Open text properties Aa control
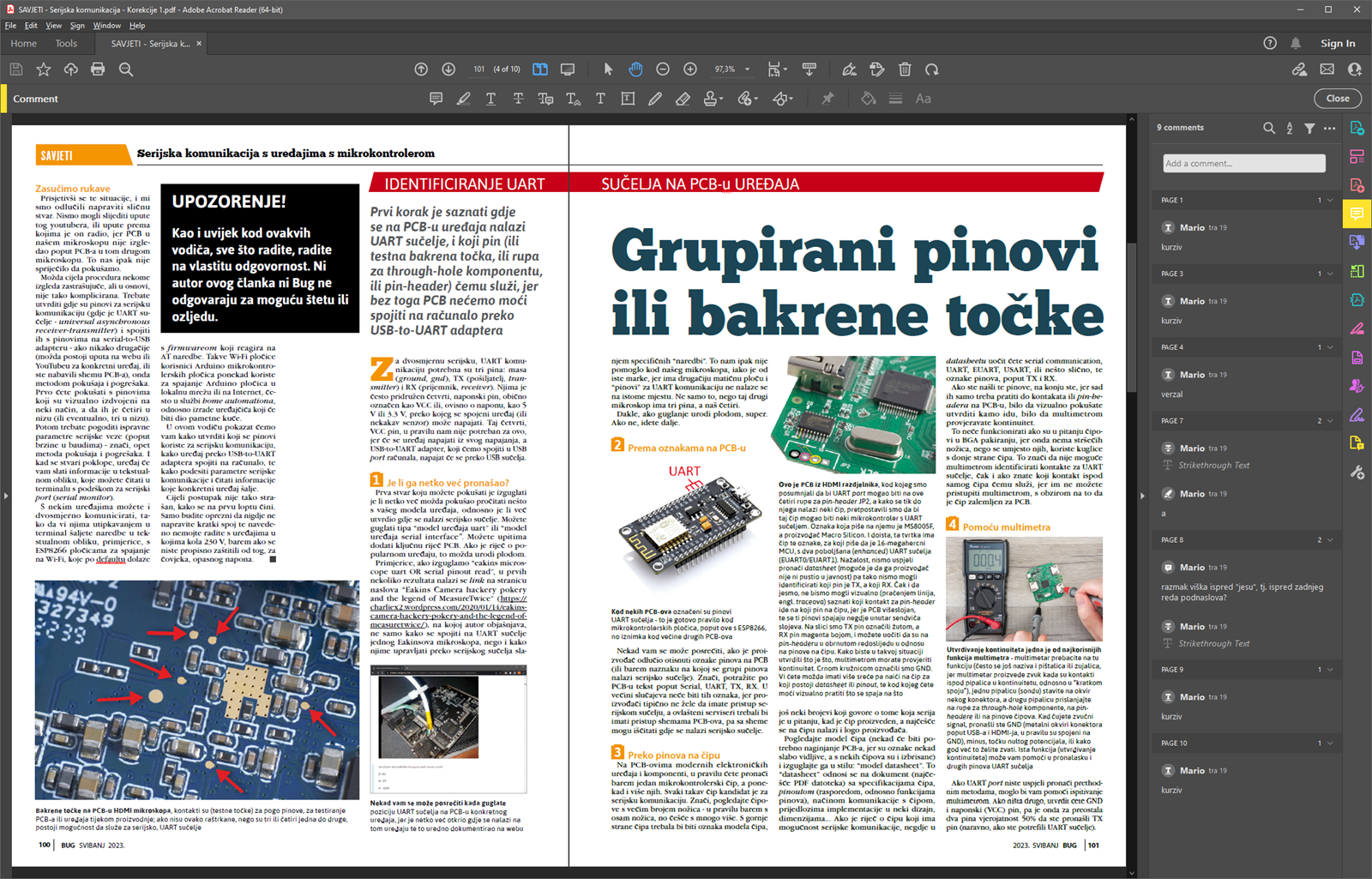Viewport: 1372px width, 879px height. point(923,99)
